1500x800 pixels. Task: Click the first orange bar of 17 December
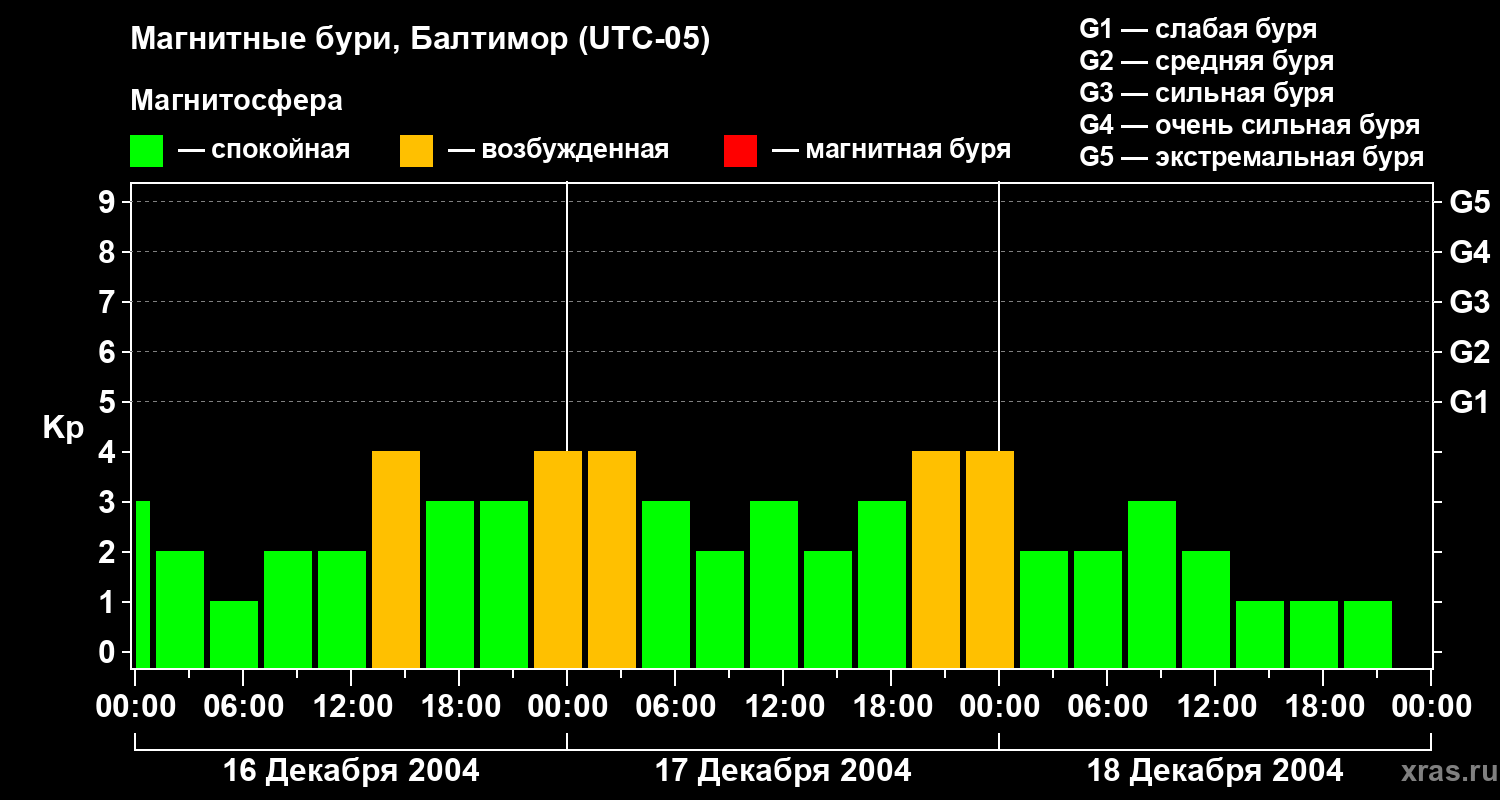pos(612,559)
